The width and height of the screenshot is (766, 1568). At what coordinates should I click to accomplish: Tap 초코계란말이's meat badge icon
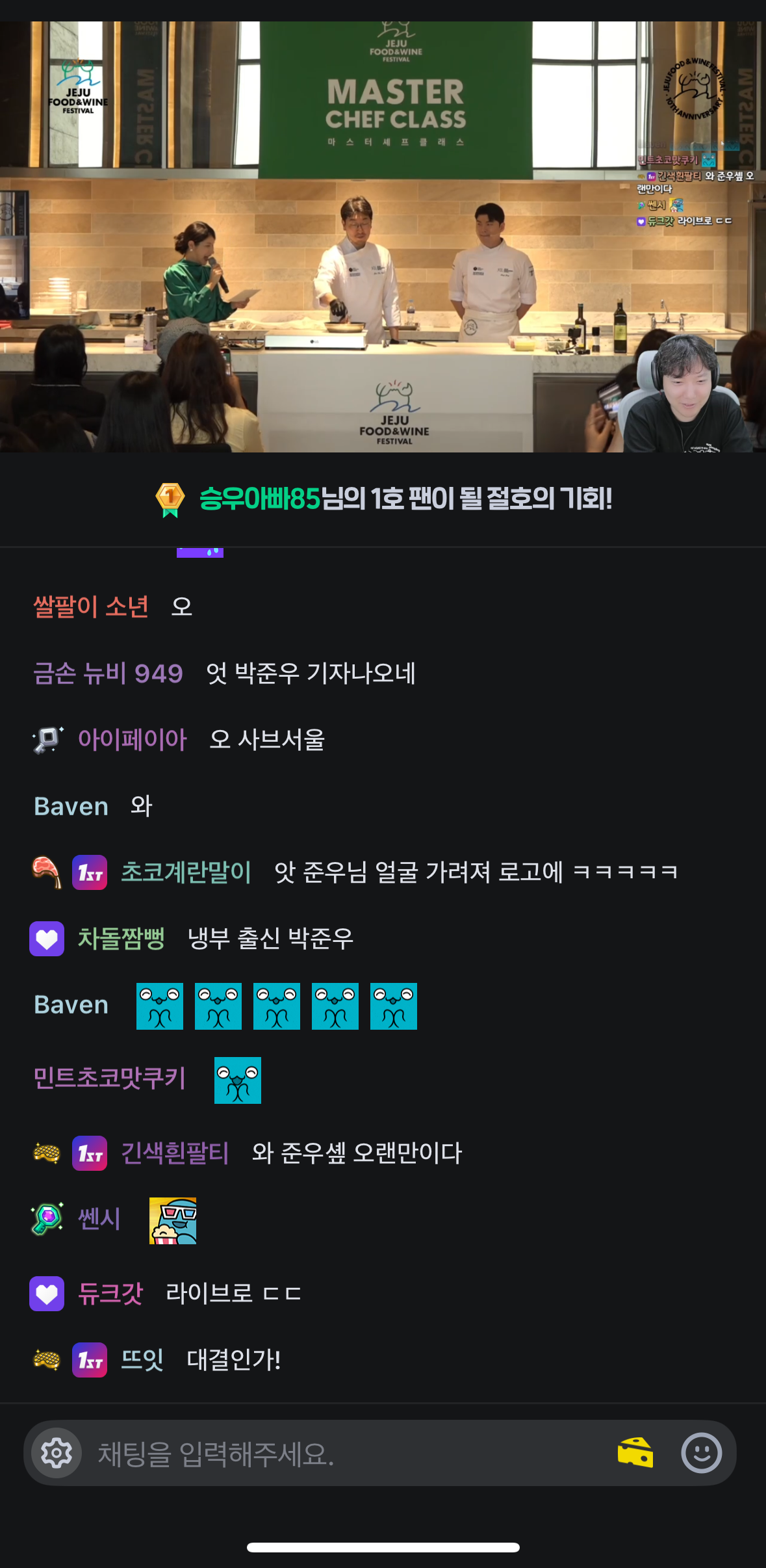tap(47, 872)
